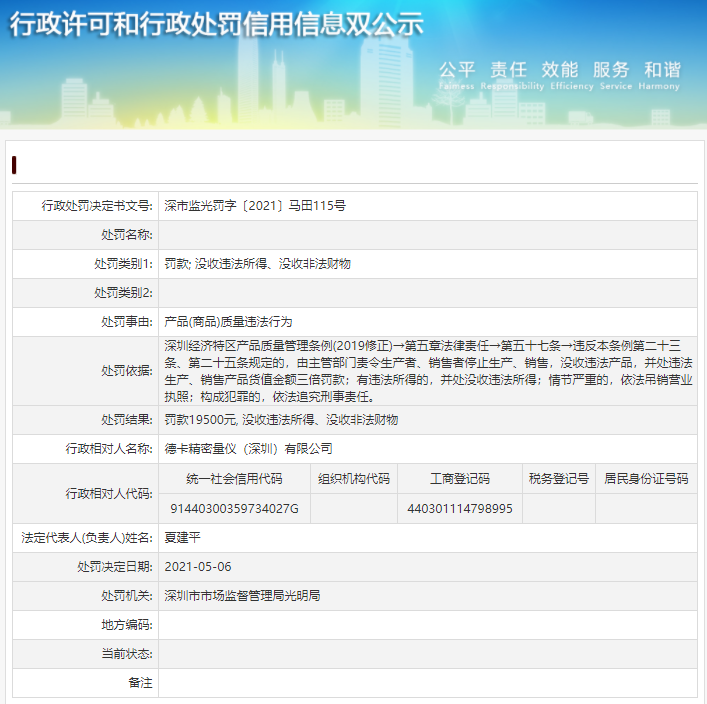Viewport: 707px width, 704px height.
Task: Click the dark red section marker bar
Action: coord(14,165)
